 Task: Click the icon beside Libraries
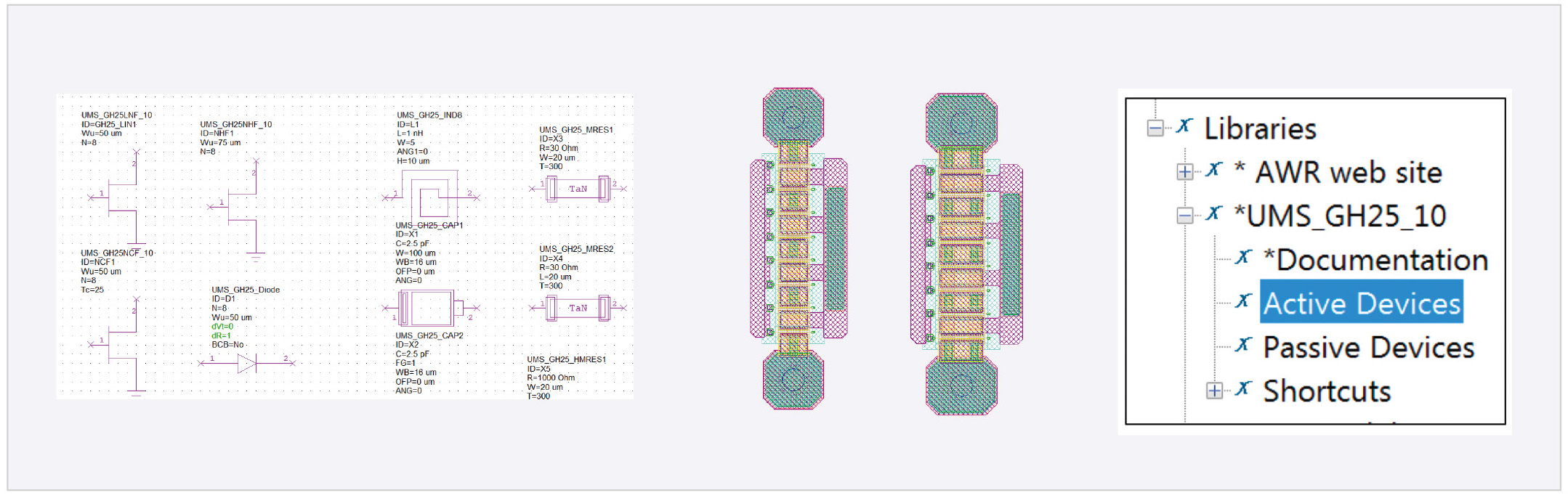pos(1185,125)
